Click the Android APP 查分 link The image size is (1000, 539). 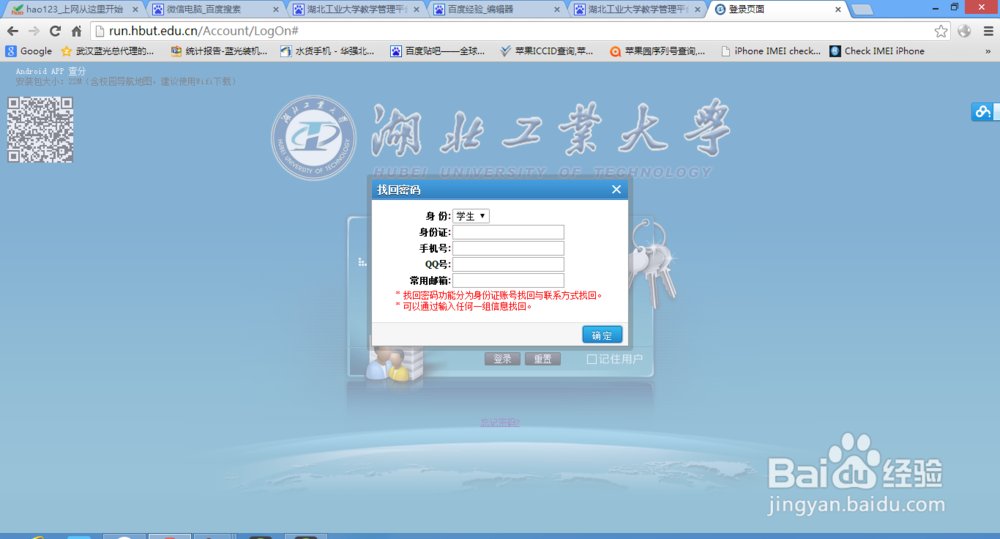pos(50,71)
